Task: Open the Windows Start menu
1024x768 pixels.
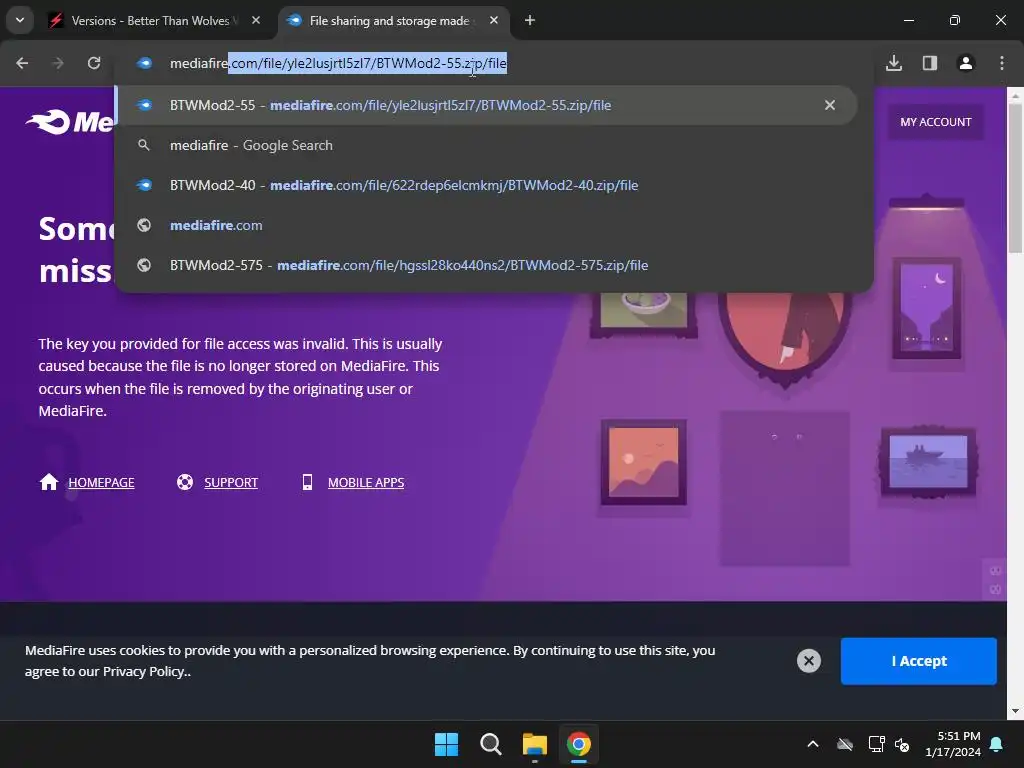Action: 447,744
